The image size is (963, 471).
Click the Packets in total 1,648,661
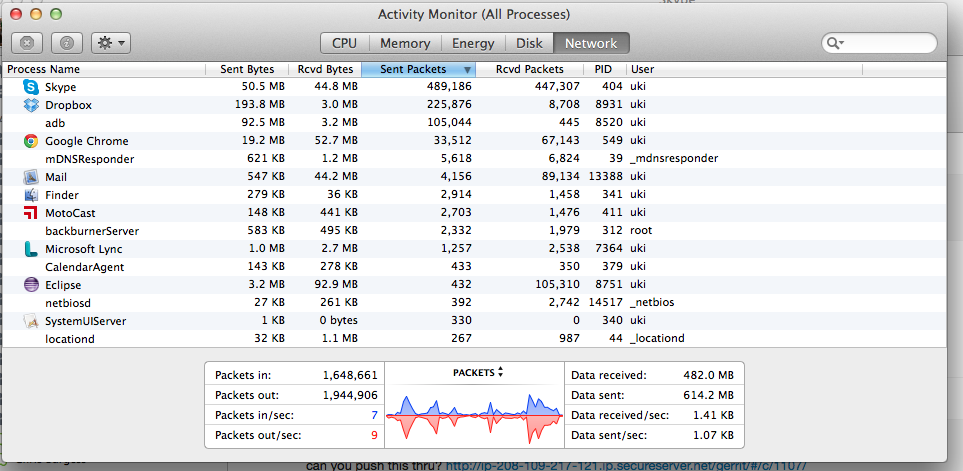(x=350, y=375)
